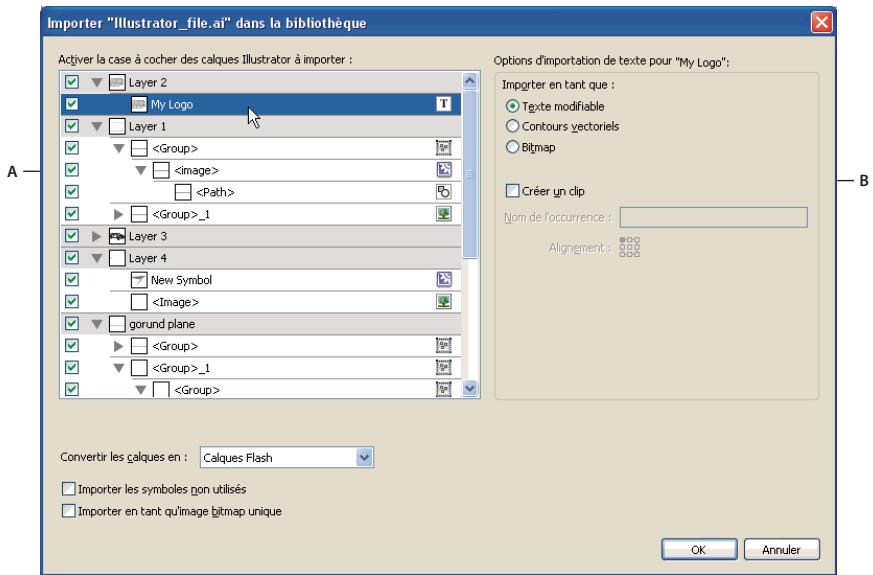Click the Annuler button
The height and width of the screenshot is (575, 873).
pyautogui.click(x=782, y=549)
